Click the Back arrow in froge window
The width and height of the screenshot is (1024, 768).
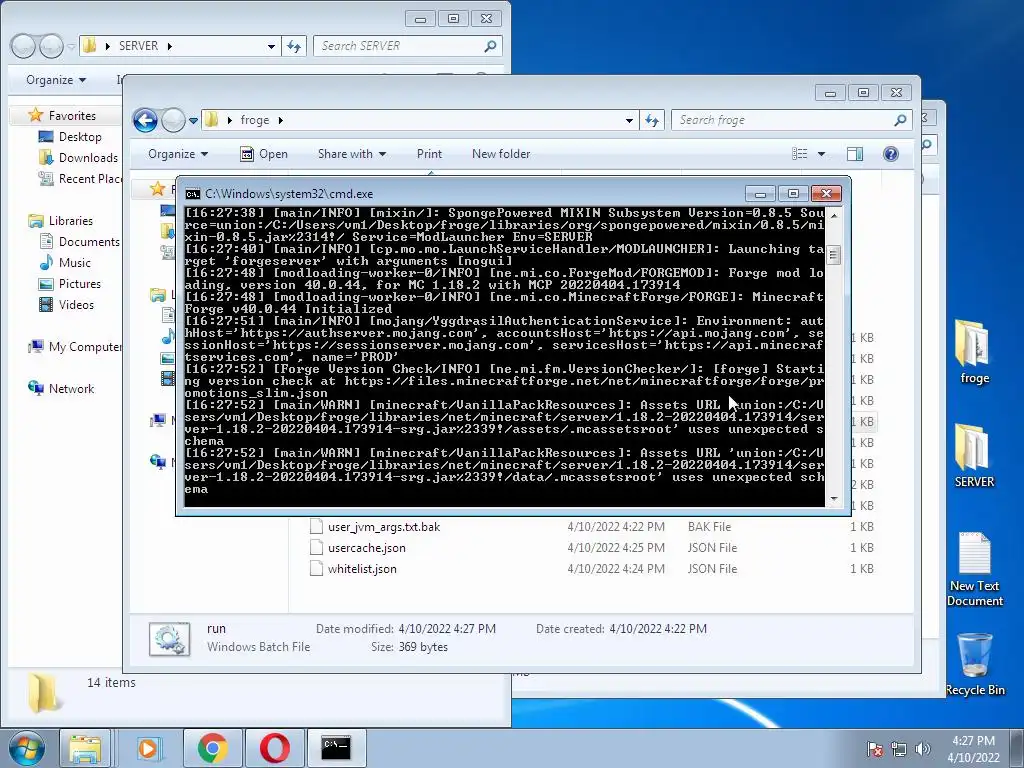(x=145, y=120)
